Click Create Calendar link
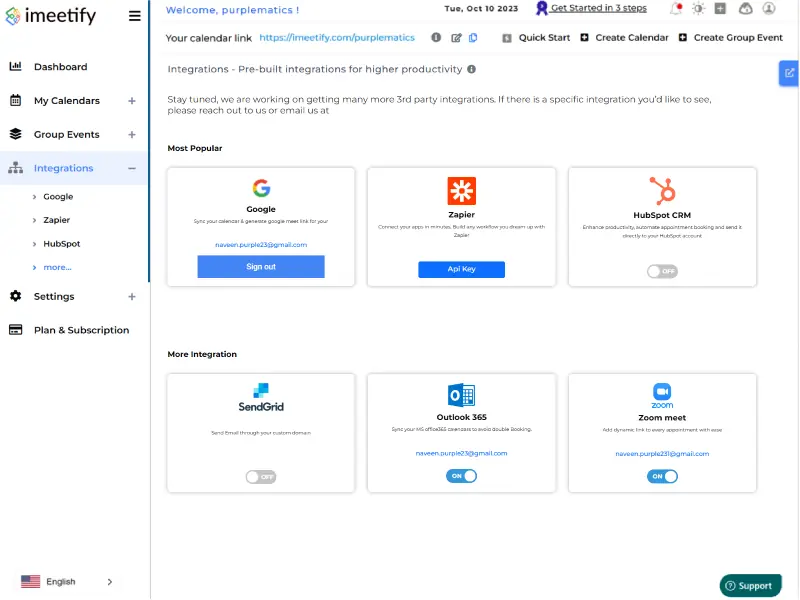The width and height of the screenshot is (800, 600). coord(632,37)
